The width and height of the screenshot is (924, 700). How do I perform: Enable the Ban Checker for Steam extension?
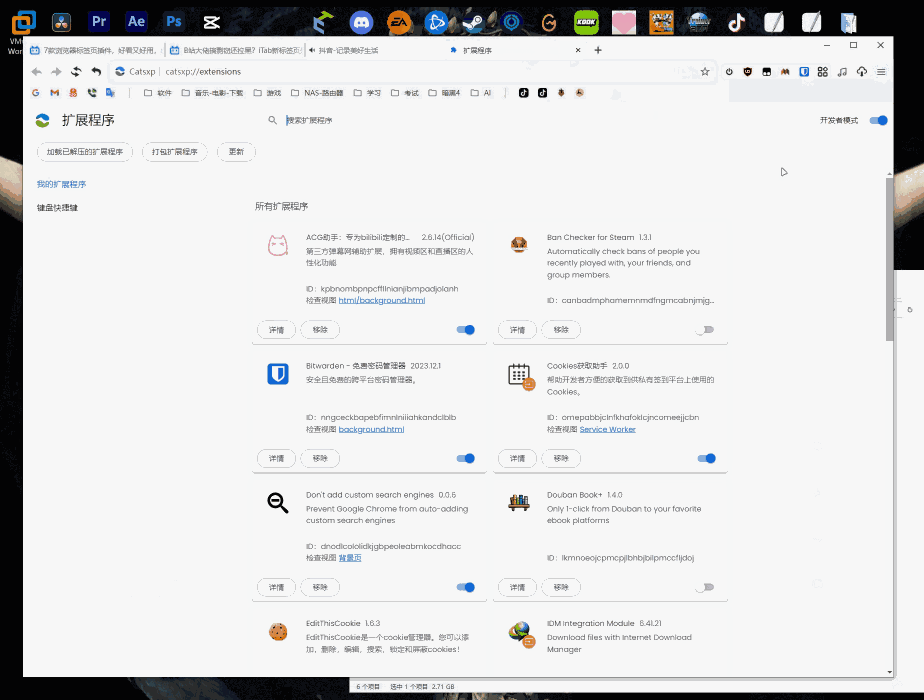(706, 330)
